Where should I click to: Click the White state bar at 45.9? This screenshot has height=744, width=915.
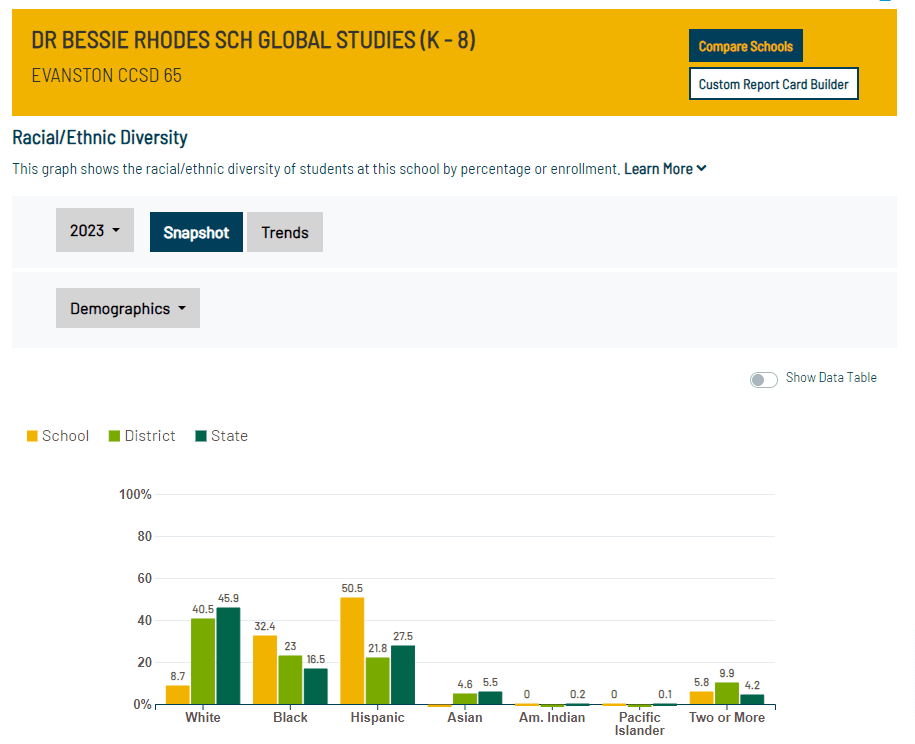coord(228,656)
